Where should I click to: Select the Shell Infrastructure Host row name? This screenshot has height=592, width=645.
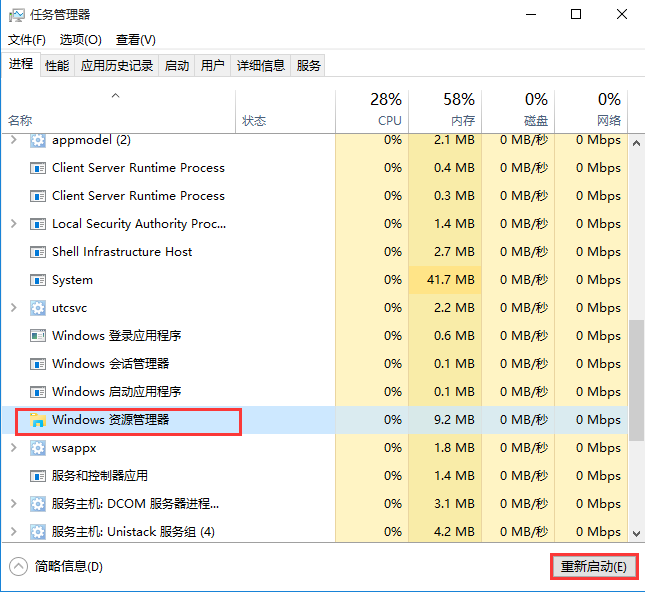click(x=122, y=252)
